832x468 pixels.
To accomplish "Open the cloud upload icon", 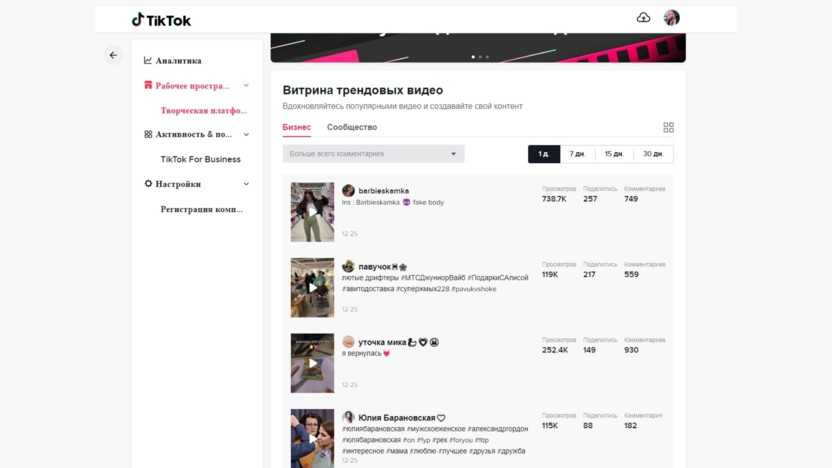I will click(643, 18).
